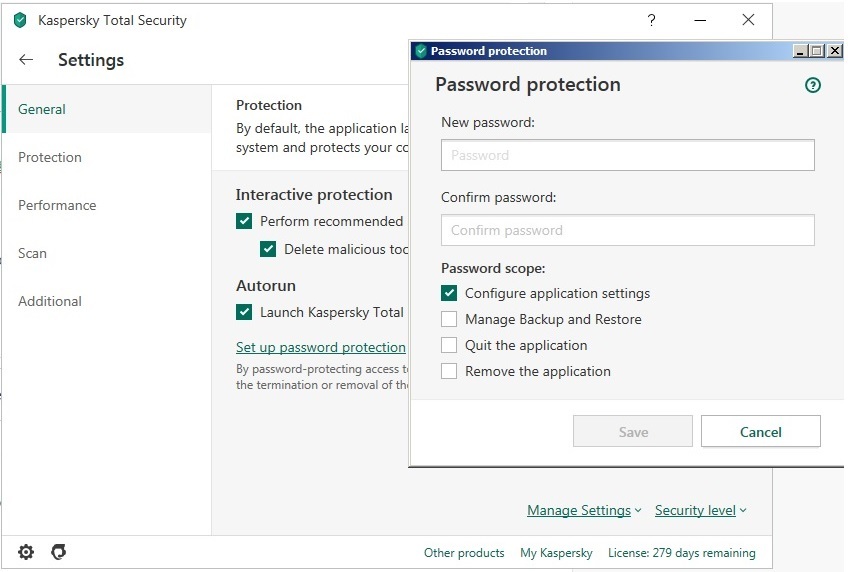This screenshot has height=572, width=848.
Task: Open the settings gear icon at bottom left
Action: tap(26, 552)
